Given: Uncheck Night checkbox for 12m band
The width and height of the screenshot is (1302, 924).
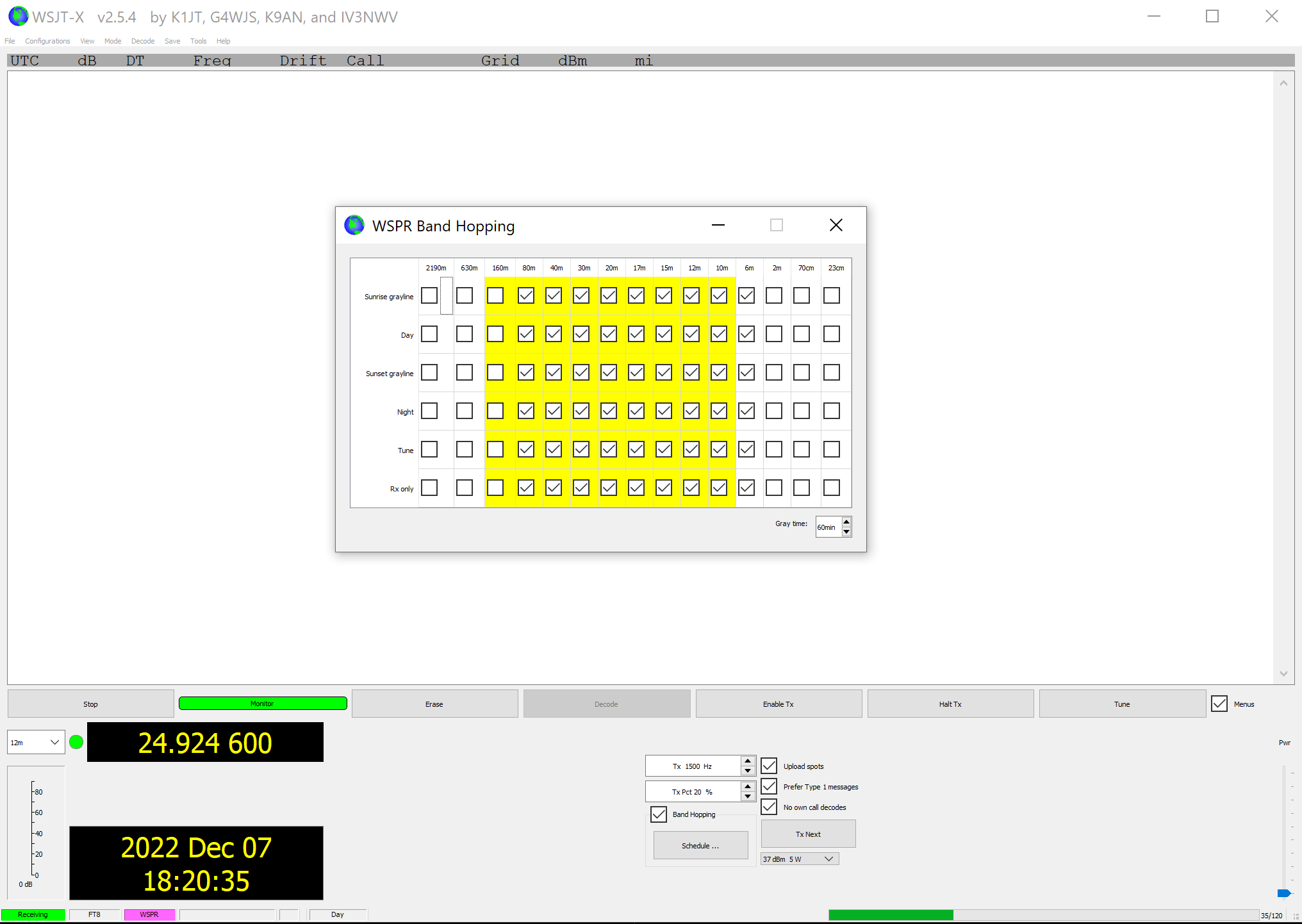Looking at the screenshot, I should pos(691,411).
